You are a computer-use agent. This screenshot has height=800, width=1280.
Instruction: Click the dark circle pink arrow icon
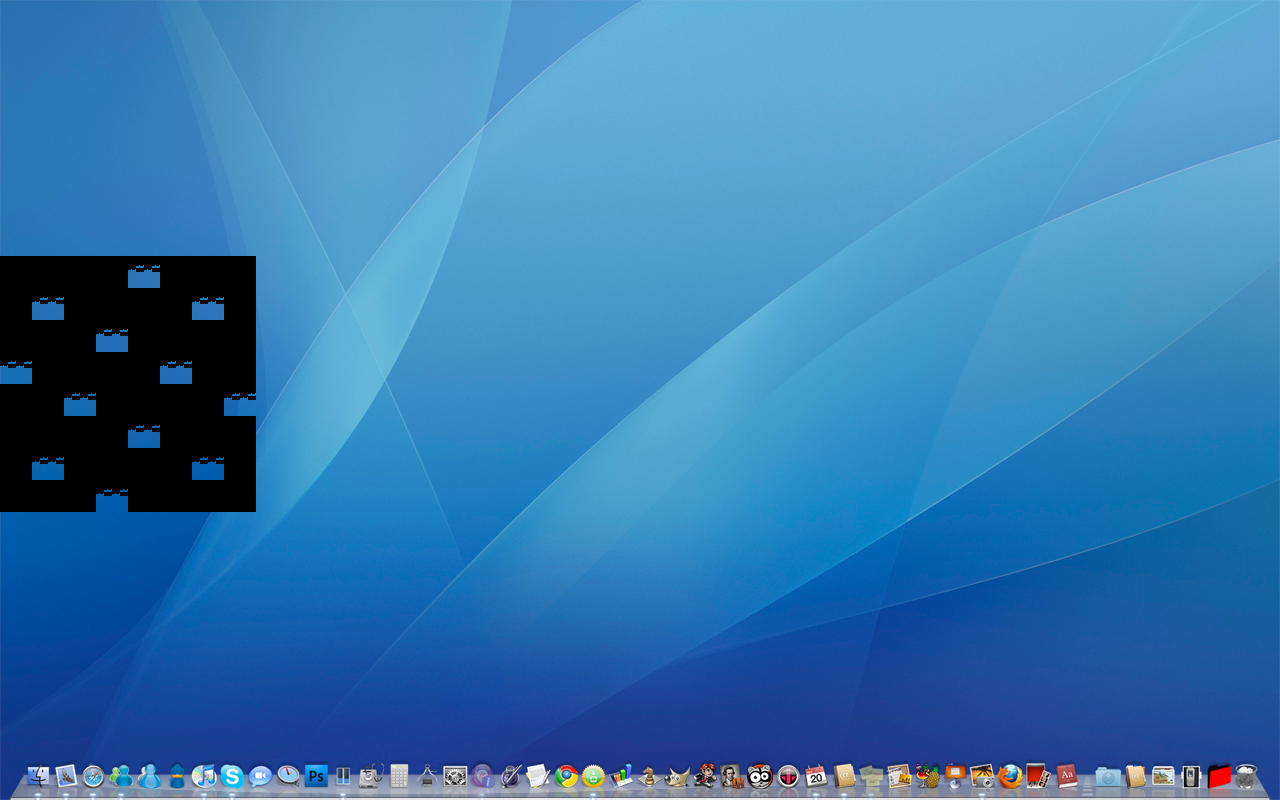coord(788,775)
